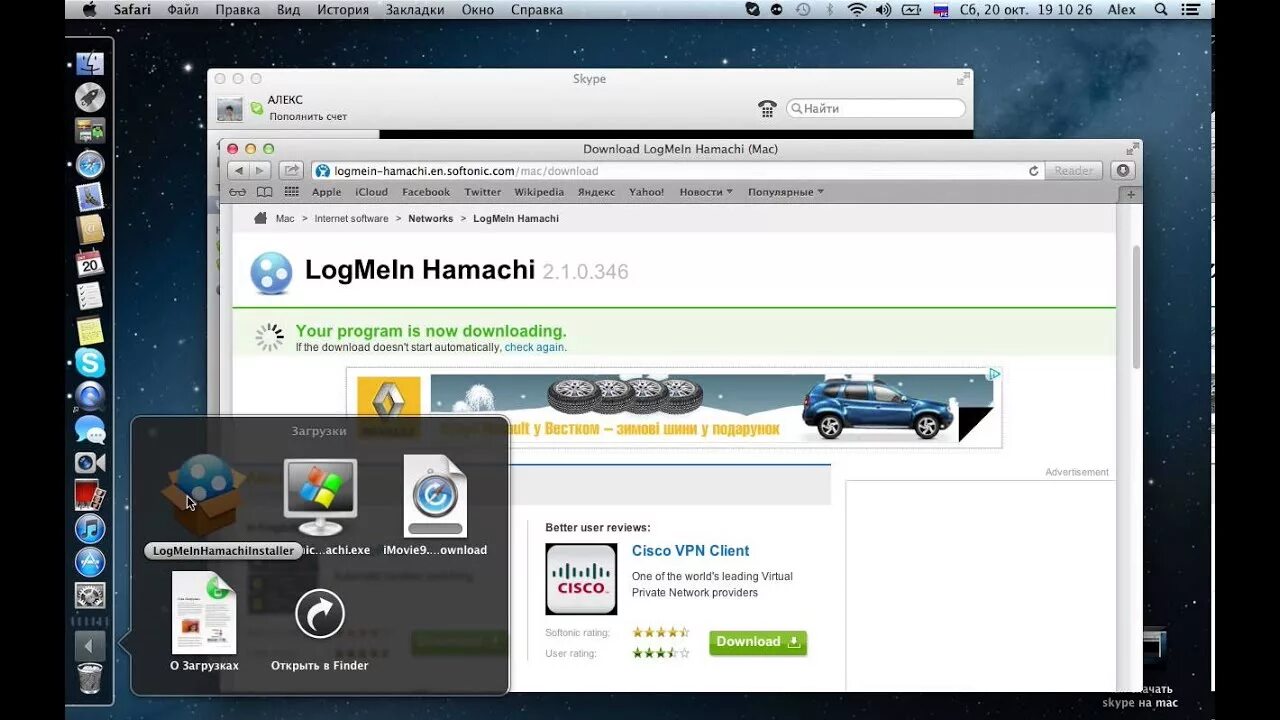1280x720 pixels.
Task: Add a new tab with plus button
Action: tap(1132, 193)
